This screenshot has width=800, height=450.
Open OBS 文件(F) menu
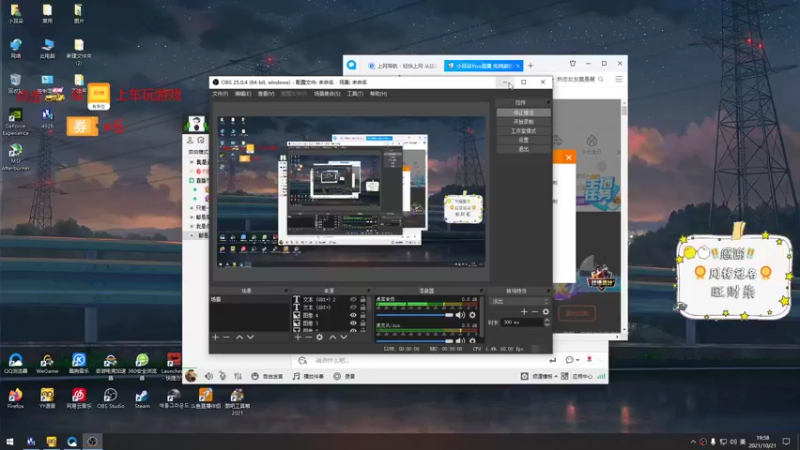tap(220, 94)
